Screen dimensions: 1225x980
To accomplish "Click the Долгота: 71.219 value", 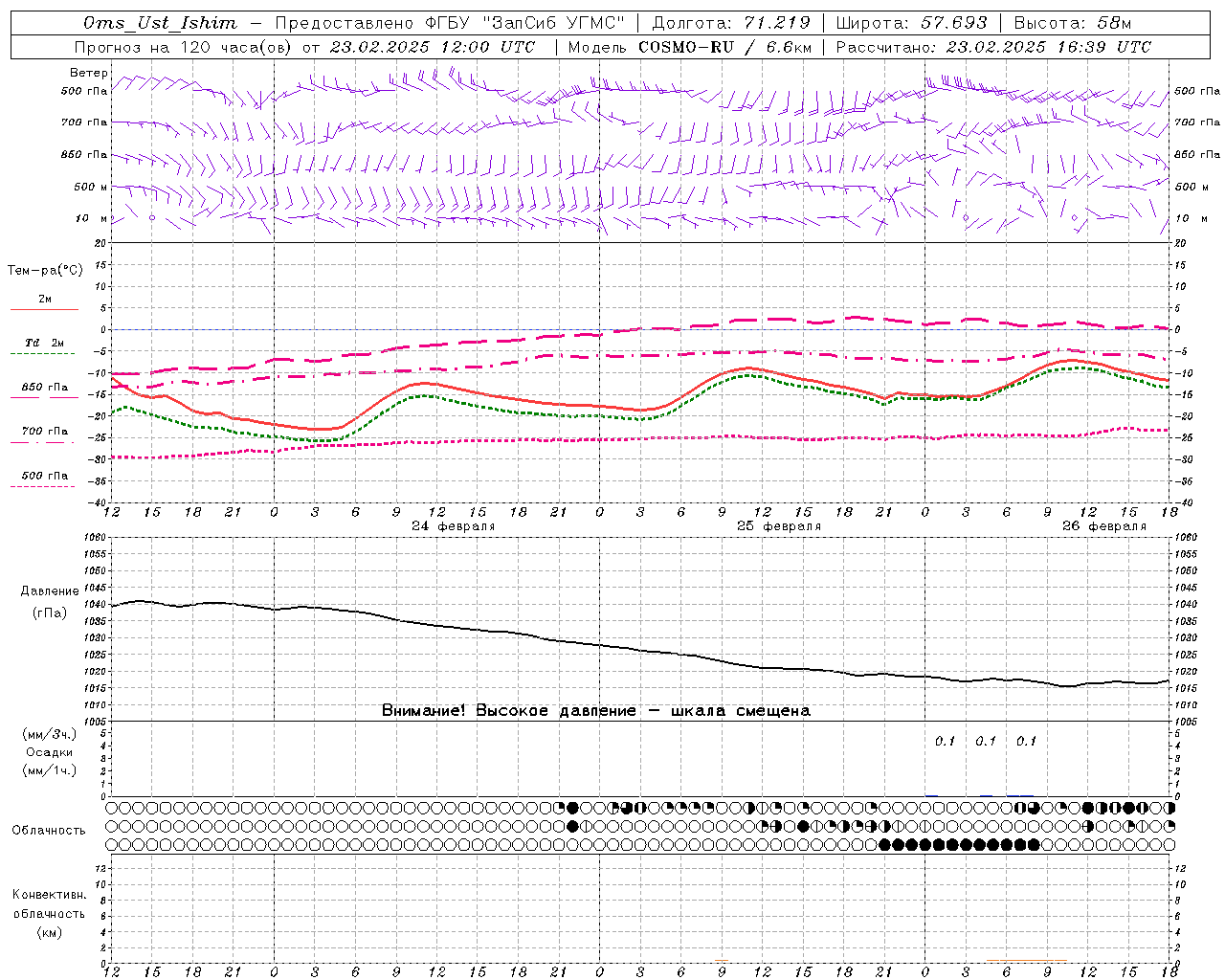I will pyautogui.click(x=731, y=23).
